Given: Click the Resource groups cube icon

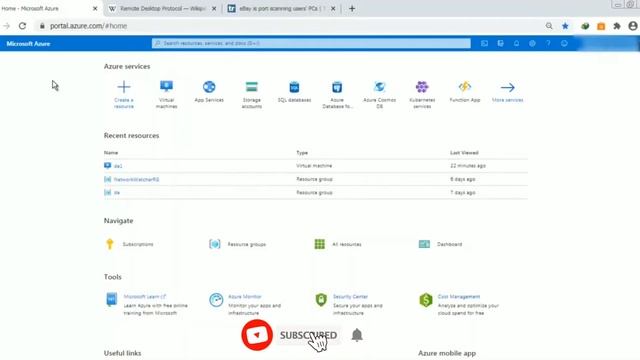Looking at the screenshot, I should (215, 244).
